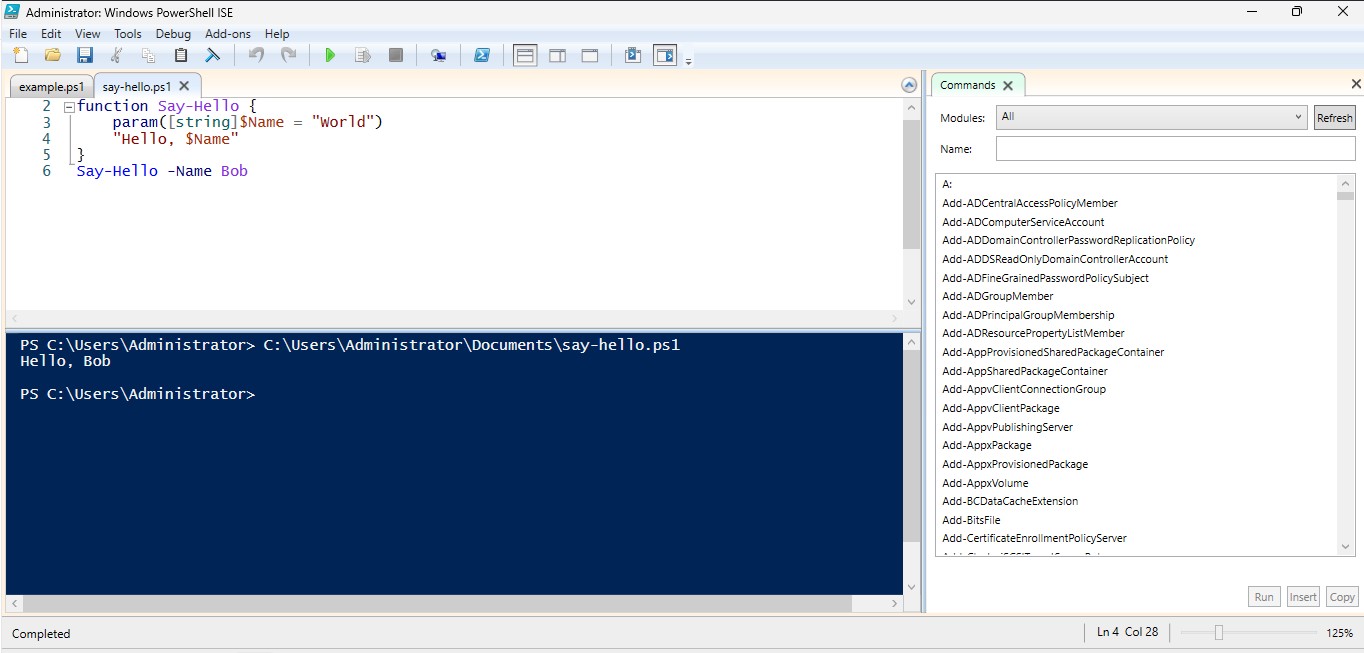Select Add-AppvClientPackage command
The width and height of the screenshot is (1364, 653).
coord(1001,408)
